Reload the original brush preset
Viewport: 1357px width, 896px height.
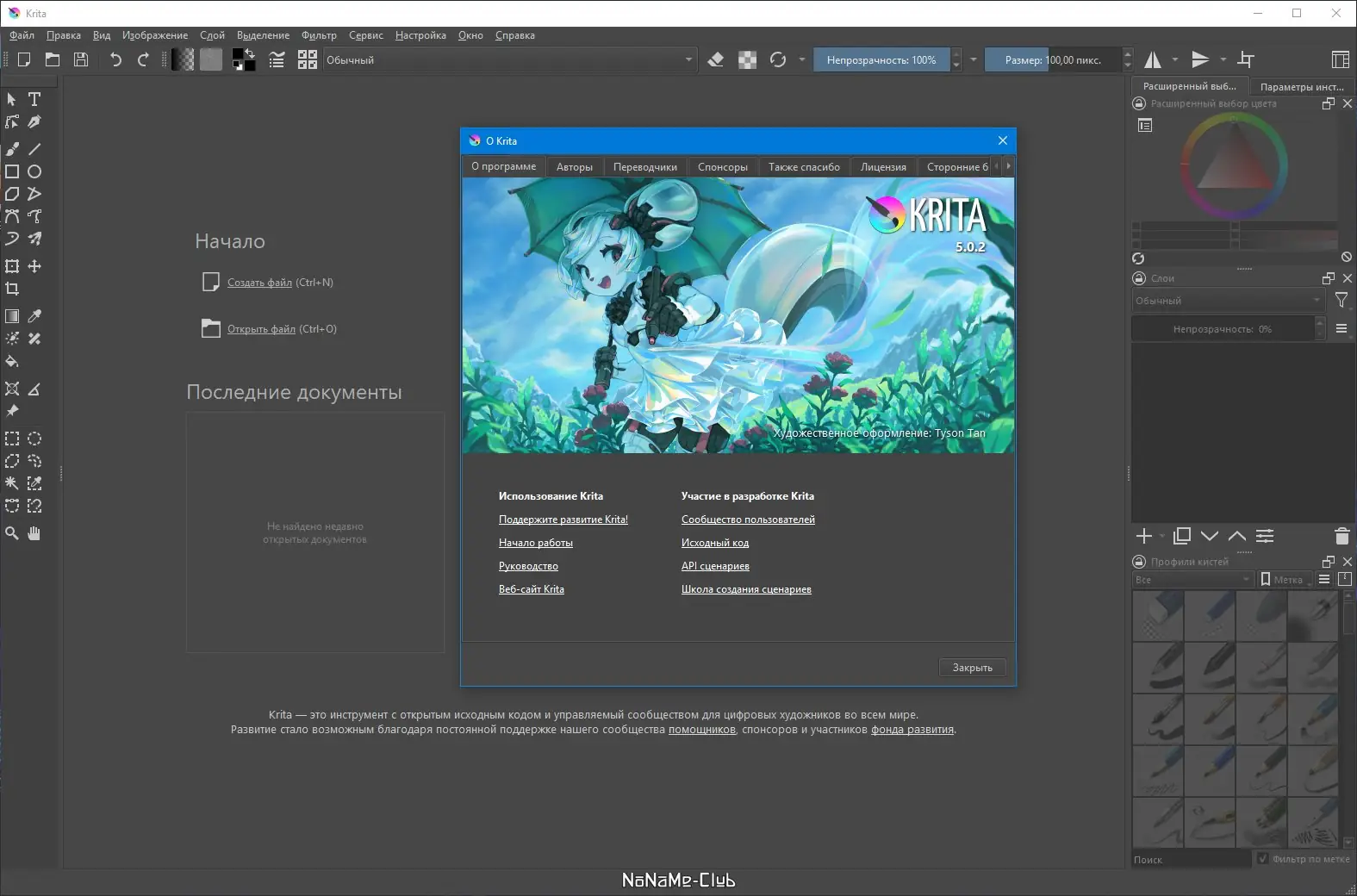click(778, 59)
